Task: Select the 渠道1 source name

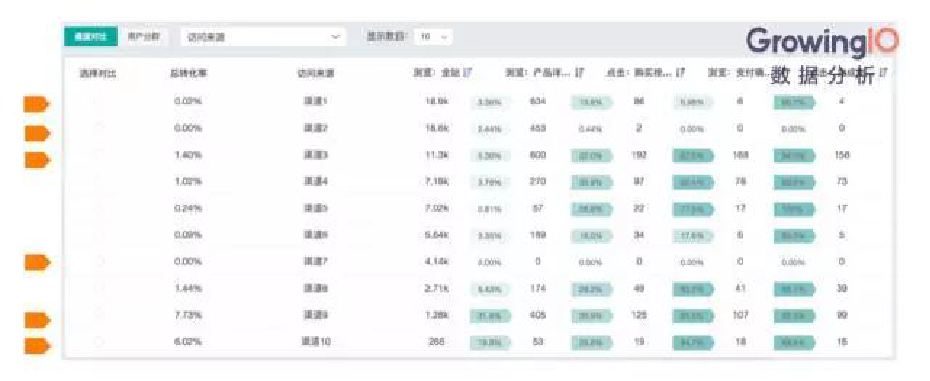Action: [x=316, y=101]
